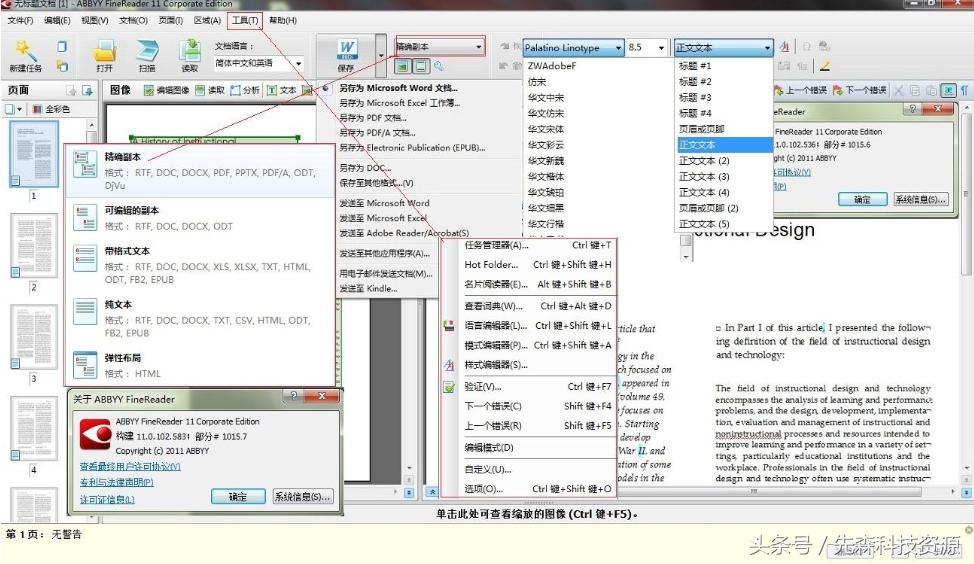Click the pilcrow show-formatting icon

[964, 90]
